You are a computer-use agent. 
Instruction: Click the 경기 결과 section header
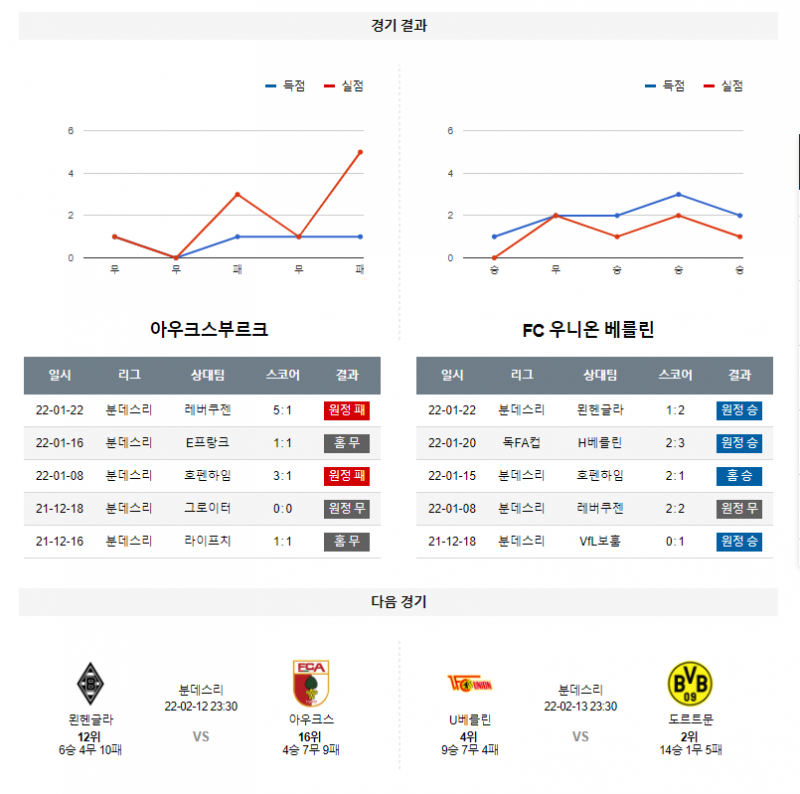(x=398, y=26)
